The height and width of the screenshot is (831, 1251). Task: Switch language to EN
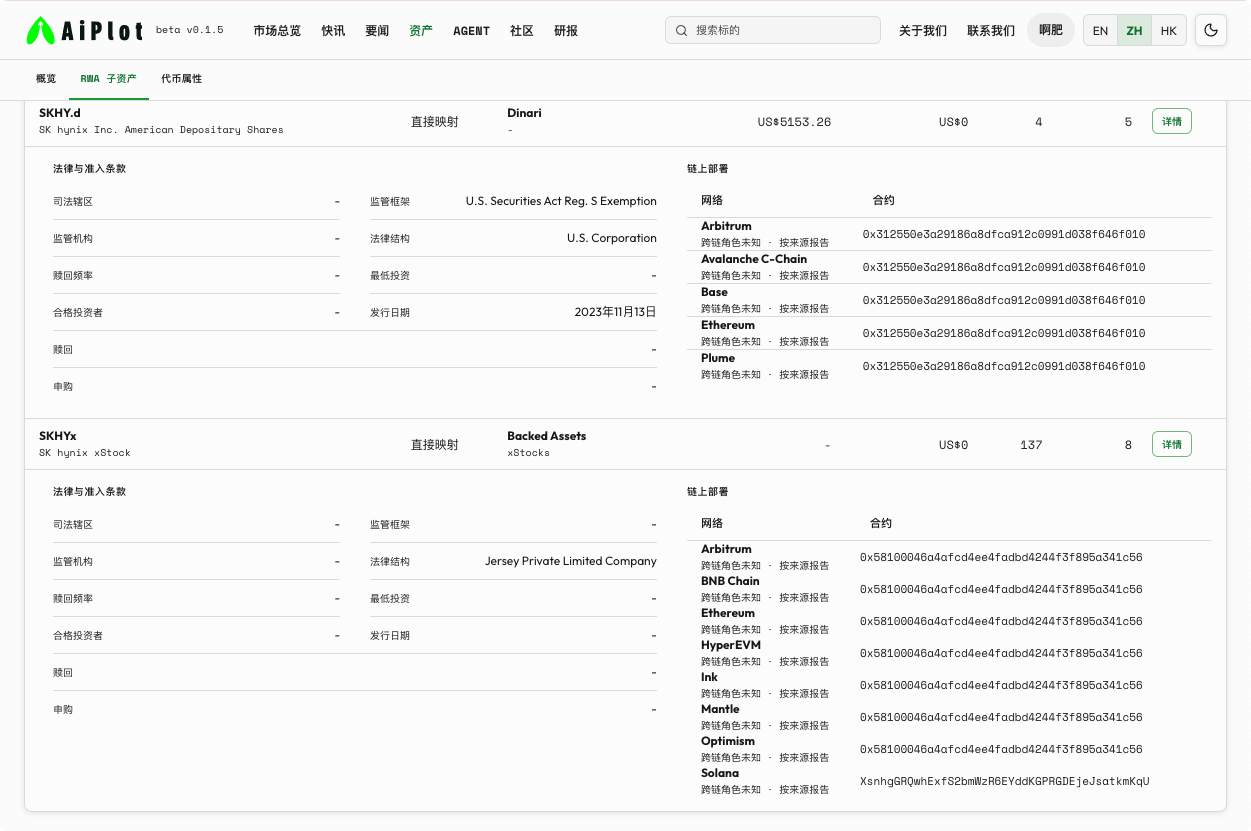click(1100, 30)
